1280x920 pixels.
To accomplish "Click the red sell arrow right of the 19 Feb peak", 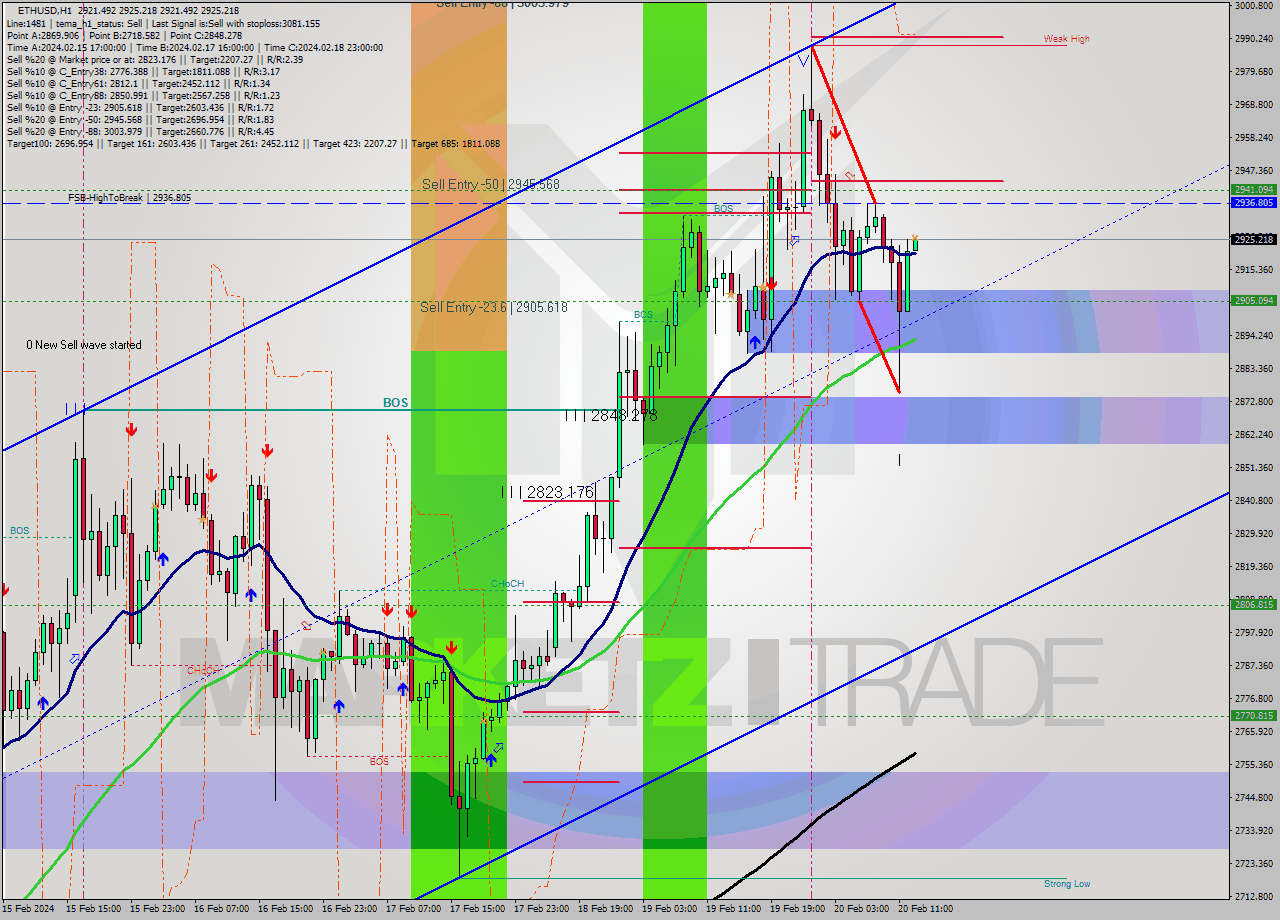I will tap(834, 132).
